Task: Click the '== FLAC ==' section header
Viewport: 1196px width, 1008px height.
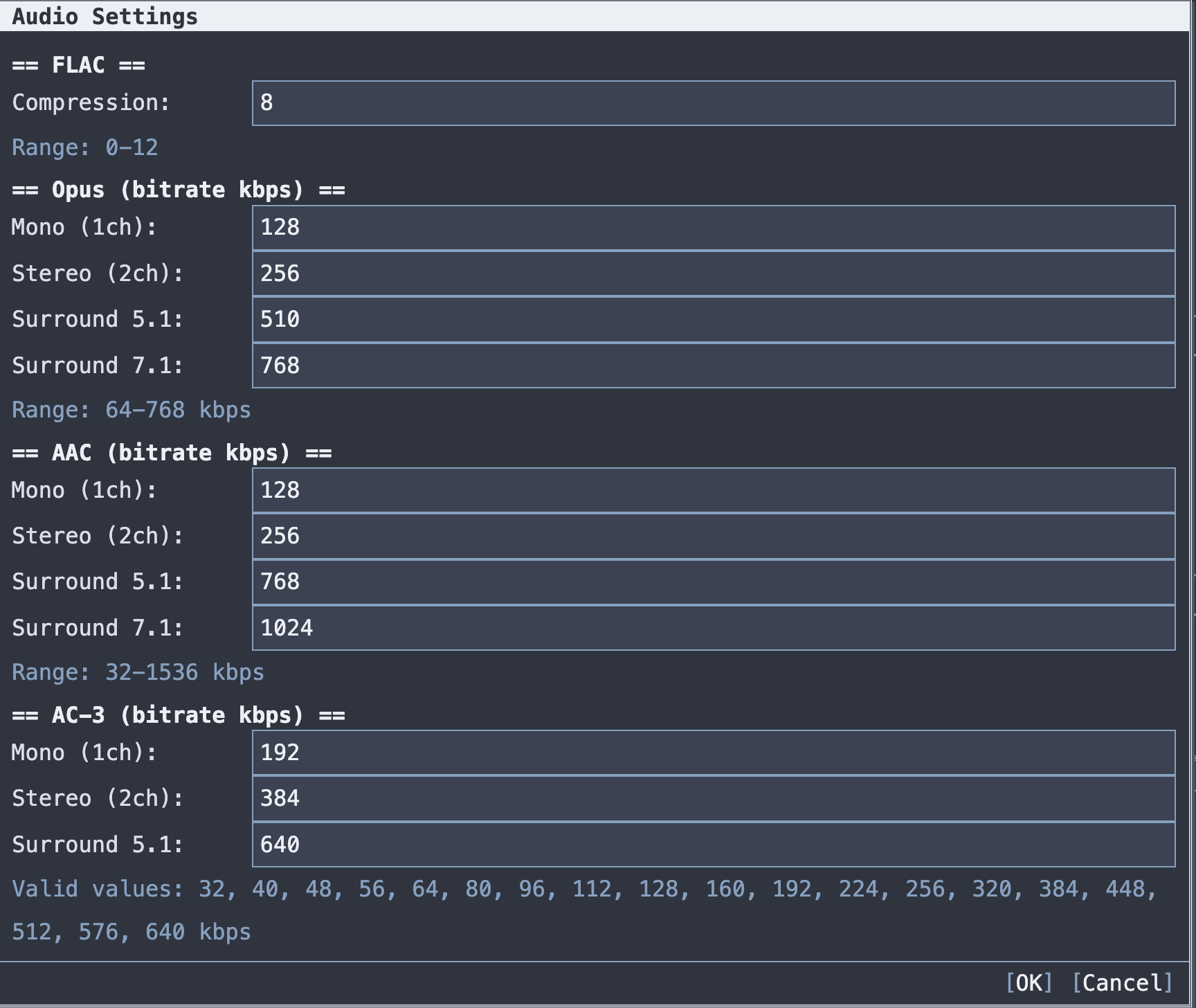Action: tap(79, 65)
